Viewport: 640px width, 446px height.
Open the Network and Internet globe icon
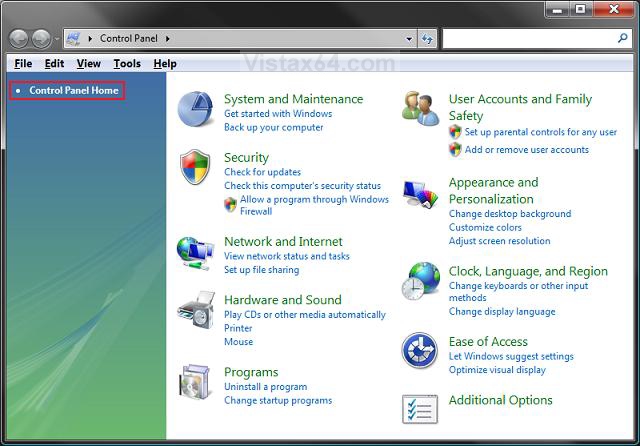195,253
